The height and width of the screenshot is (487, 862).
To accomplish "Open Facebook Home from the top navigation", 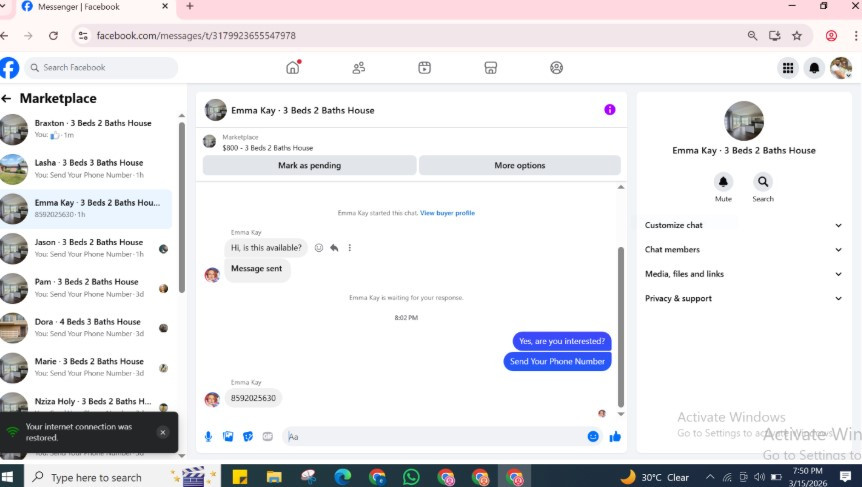I will pos(293,68).
